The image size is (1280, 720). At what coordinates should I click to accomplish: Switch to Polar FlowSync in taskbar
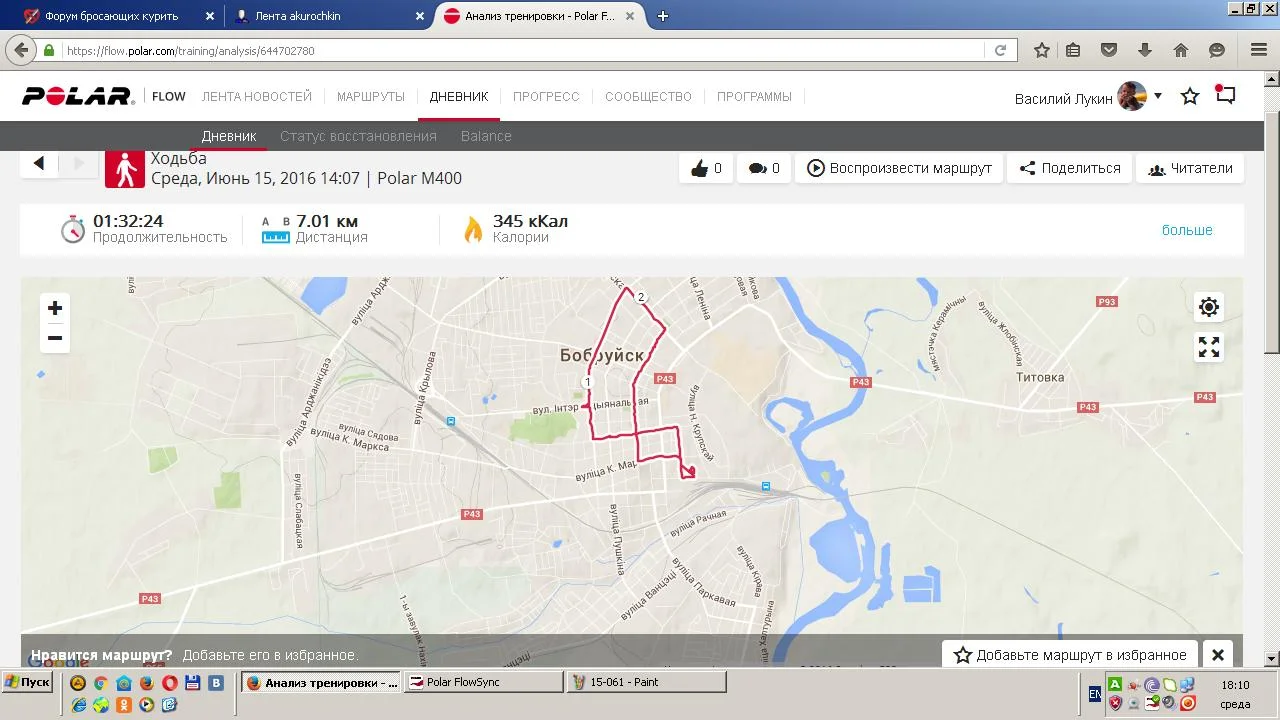484,682
